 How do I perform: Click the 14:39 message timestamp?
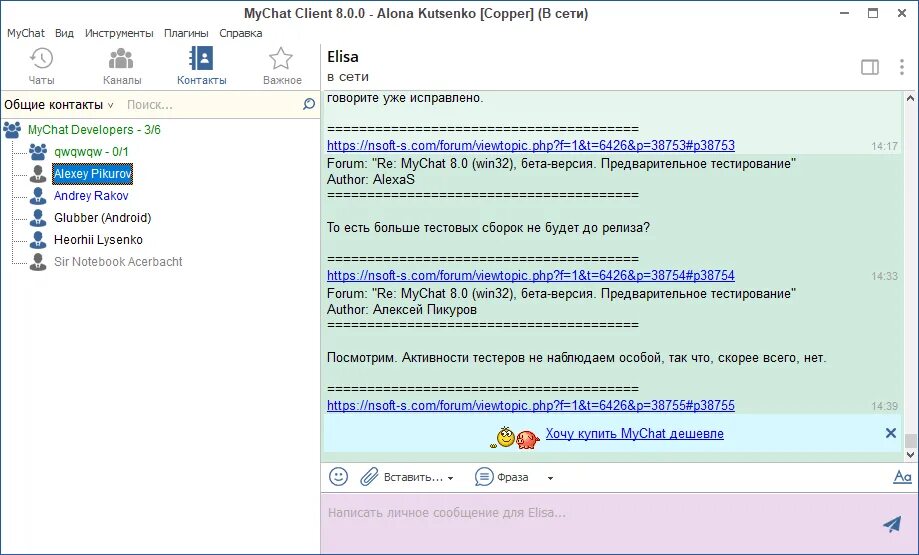pyautogui.click(x=884, y=406)
